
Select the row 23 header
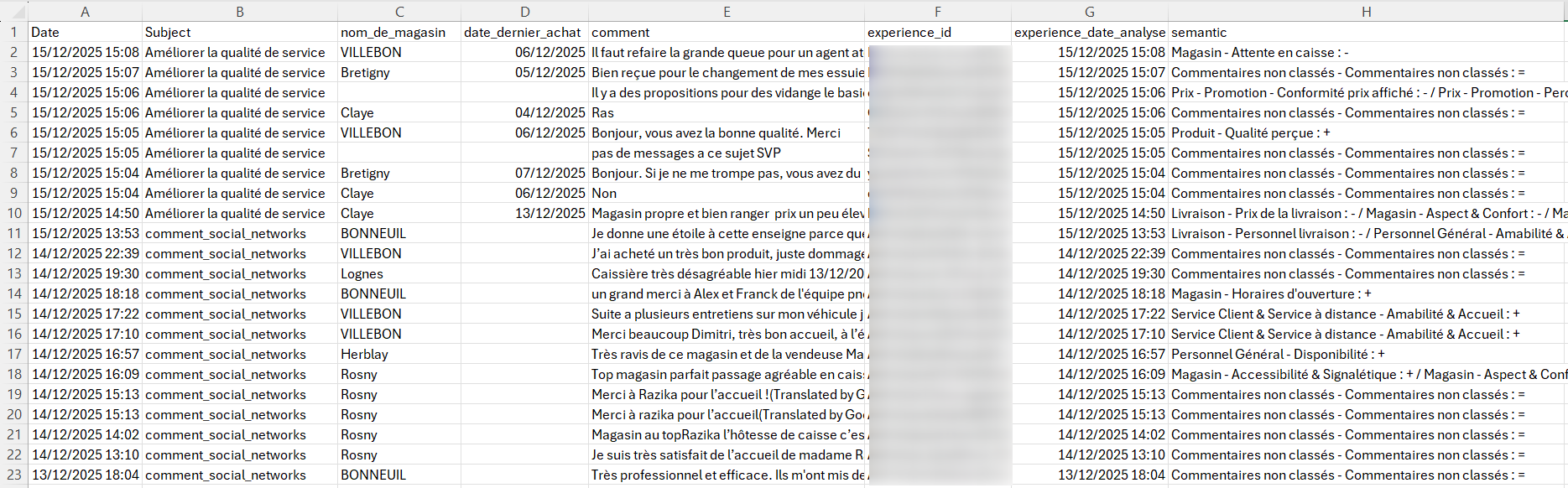pos(14,475)
